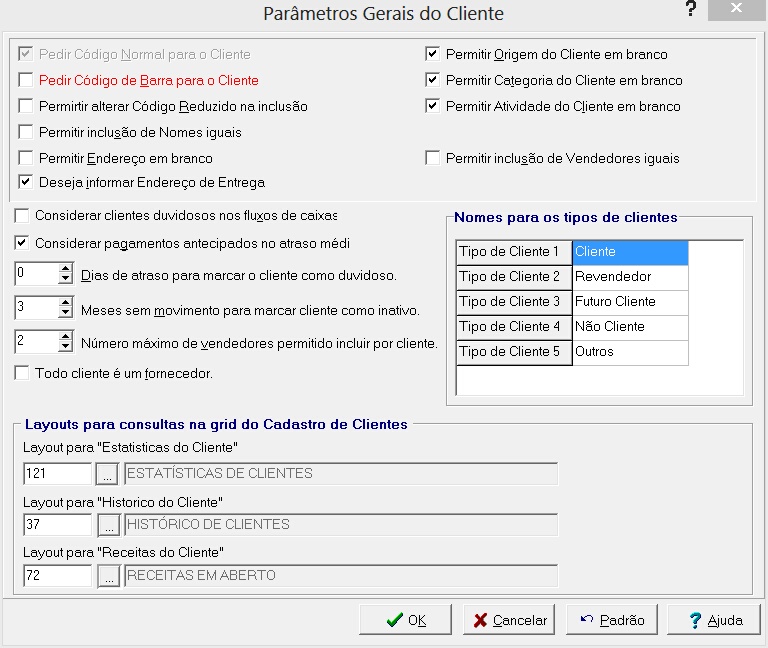Click the meses sem movimento value field
Screen dimensions: 768x648
click(37, 308)
